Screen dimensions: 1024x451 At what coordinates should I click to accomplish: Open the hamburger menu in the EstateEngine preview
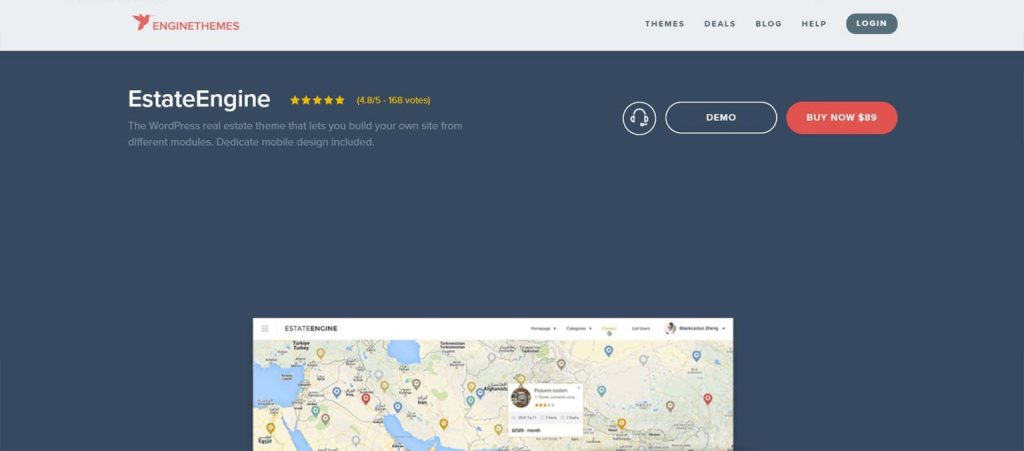click(x=265, y=328)
